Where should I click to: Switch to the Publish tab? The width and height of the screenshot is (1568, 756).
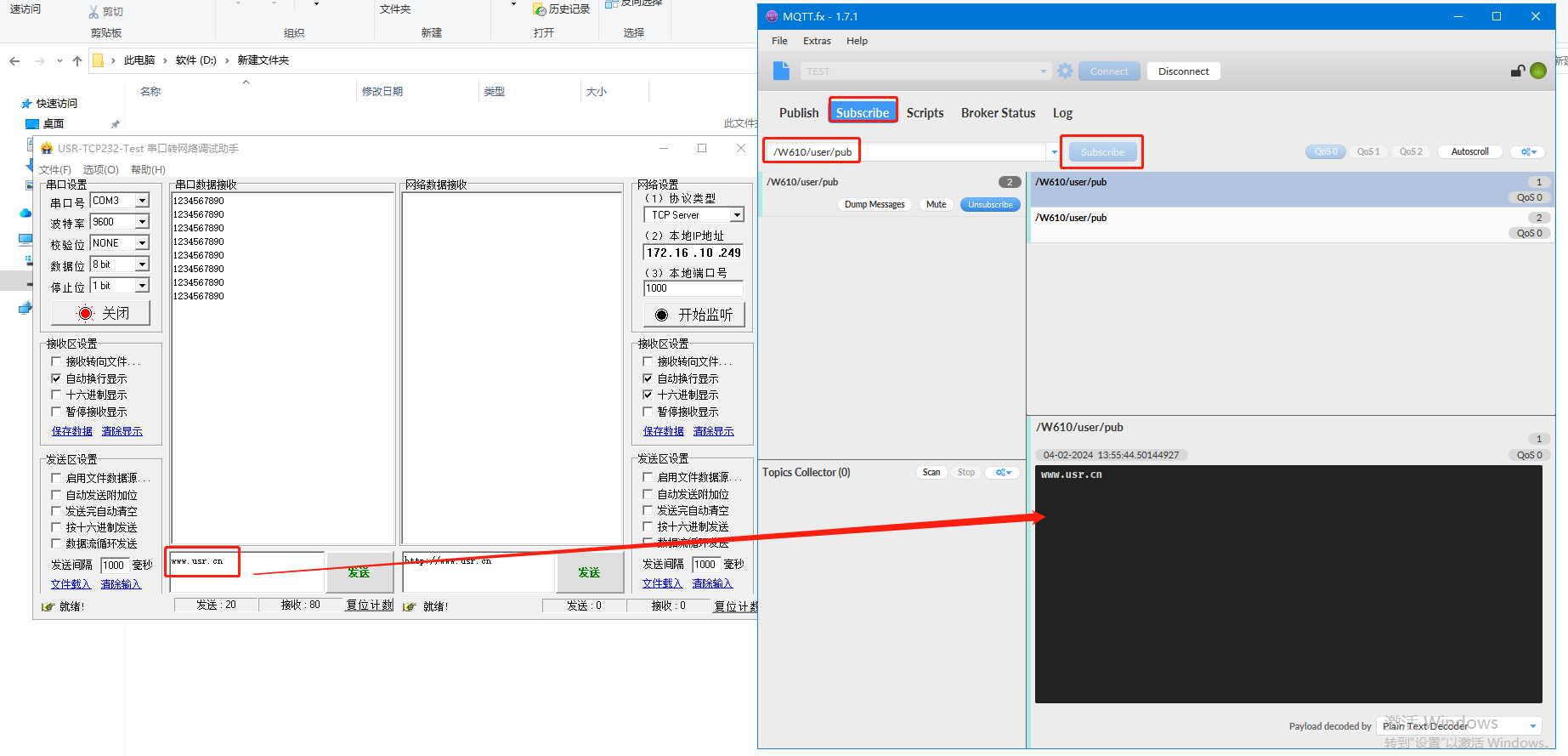coord(798,113)
